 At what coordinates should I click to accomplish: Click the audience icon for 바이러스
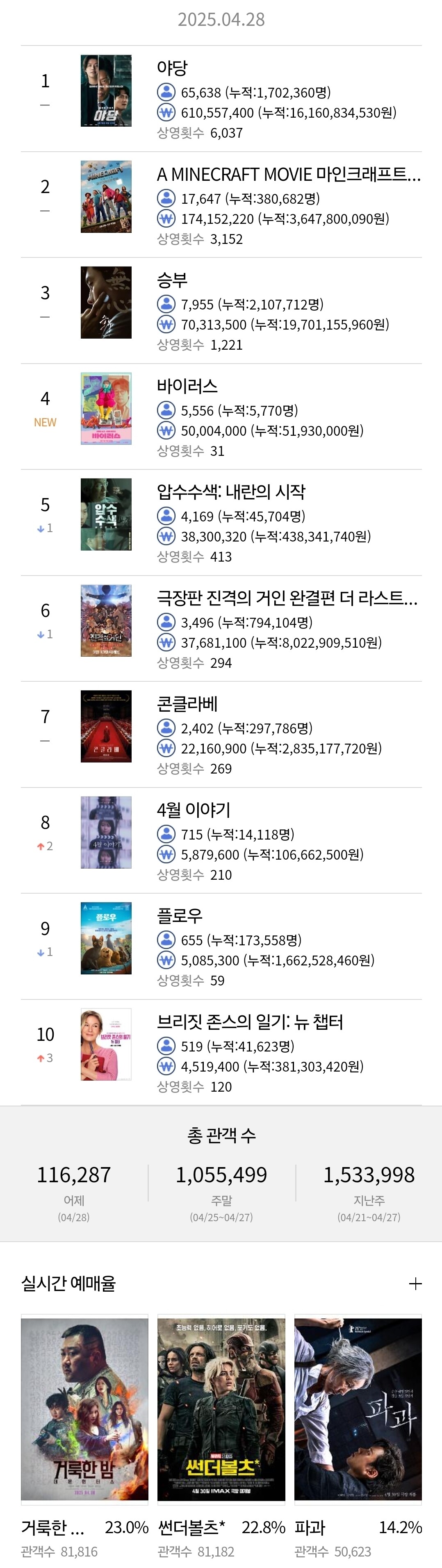[x=166, y=410]
